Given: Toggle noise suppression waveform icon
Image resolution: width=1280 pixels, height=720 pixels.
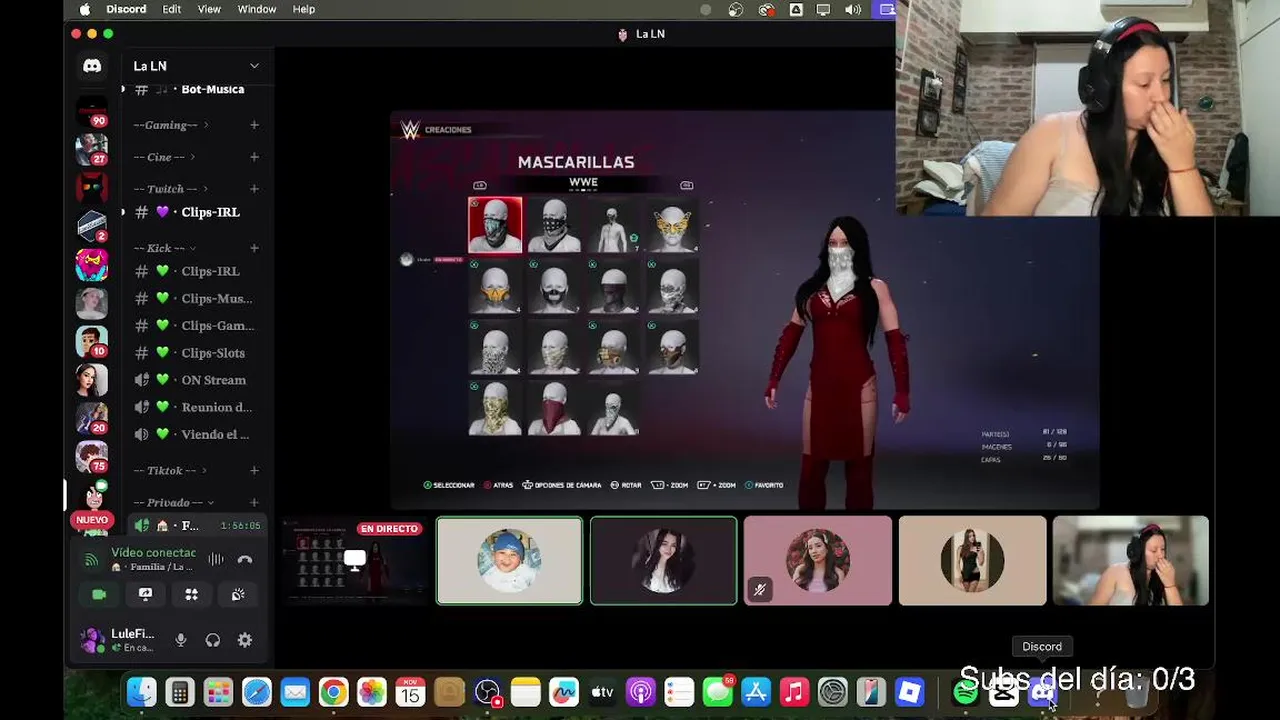Looking at the screenshot, I should (x=215, y=560).
